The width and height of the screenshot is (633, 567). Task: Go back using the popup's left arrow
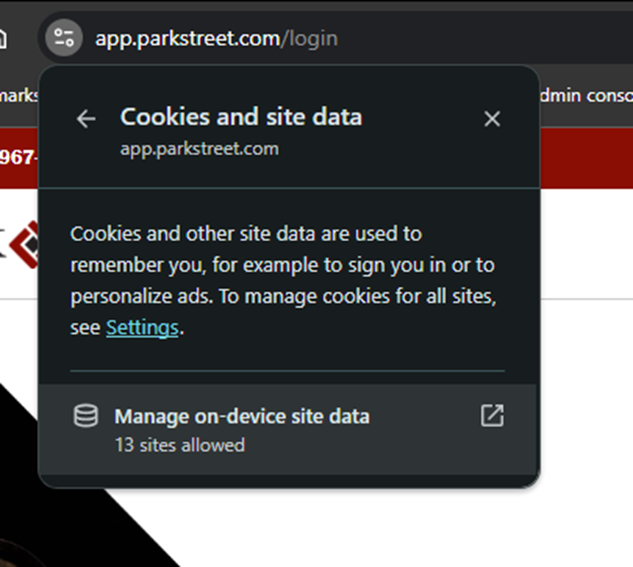[x=86, y=119]
